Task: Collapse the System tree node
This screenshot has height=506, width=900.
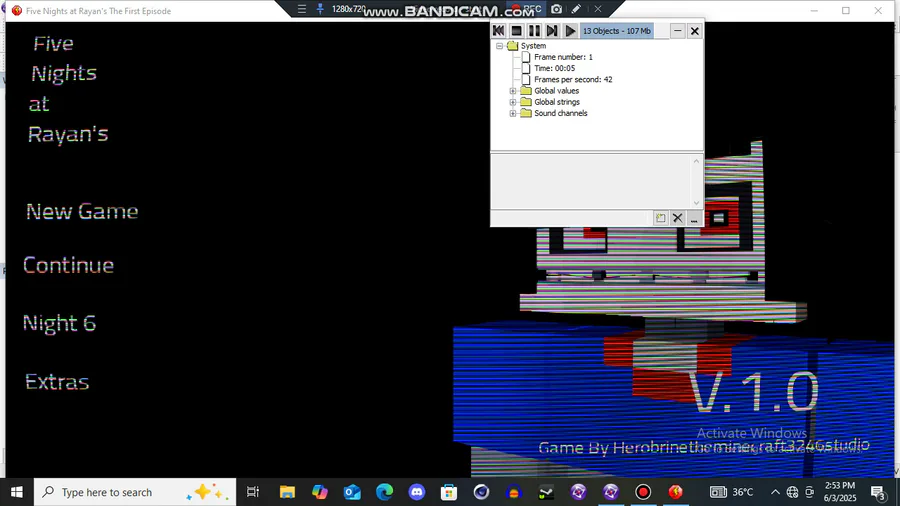Action: click(499, 46)
